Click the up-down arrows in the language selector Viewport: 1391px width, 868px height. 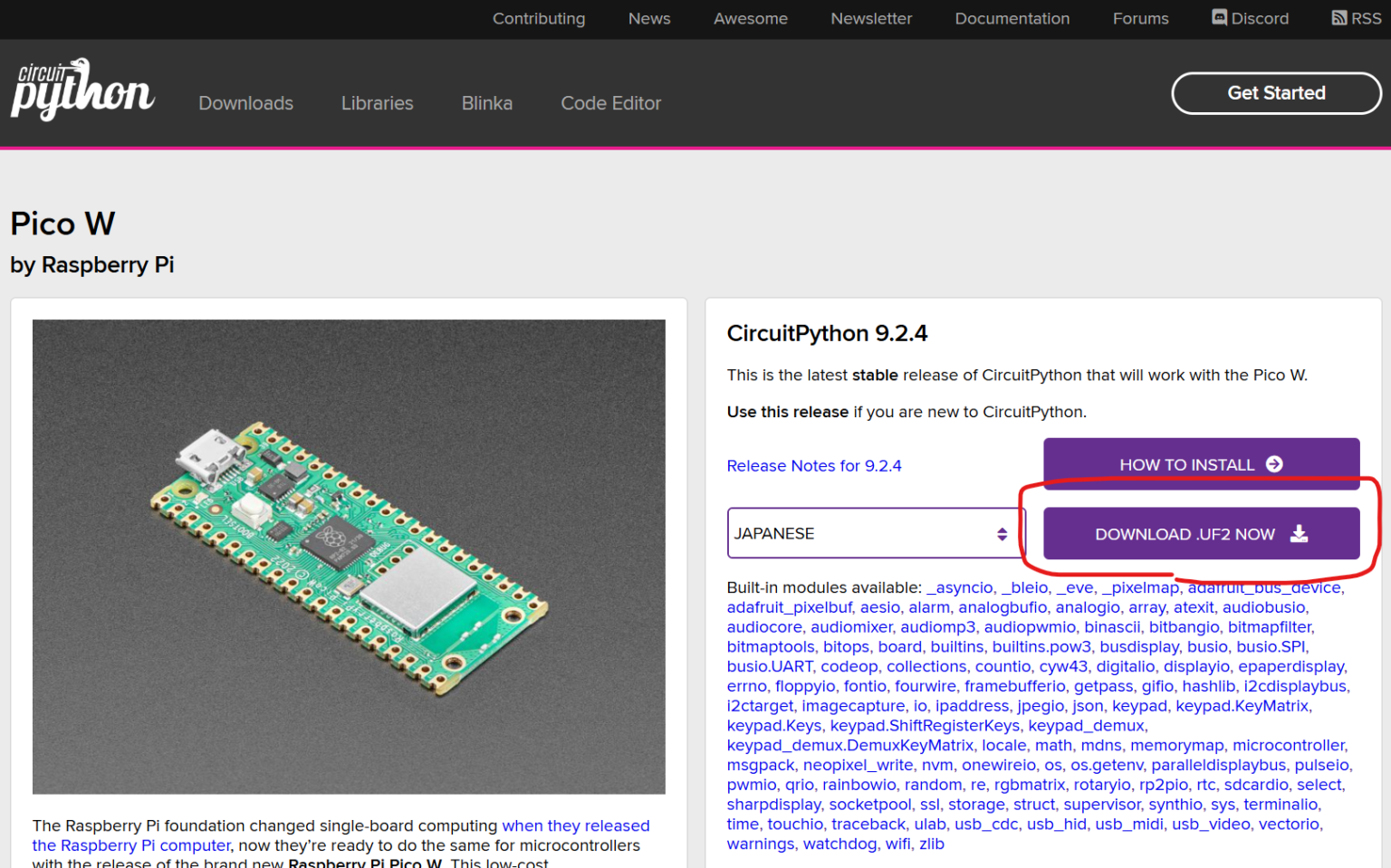click(x=1002, y=533)
